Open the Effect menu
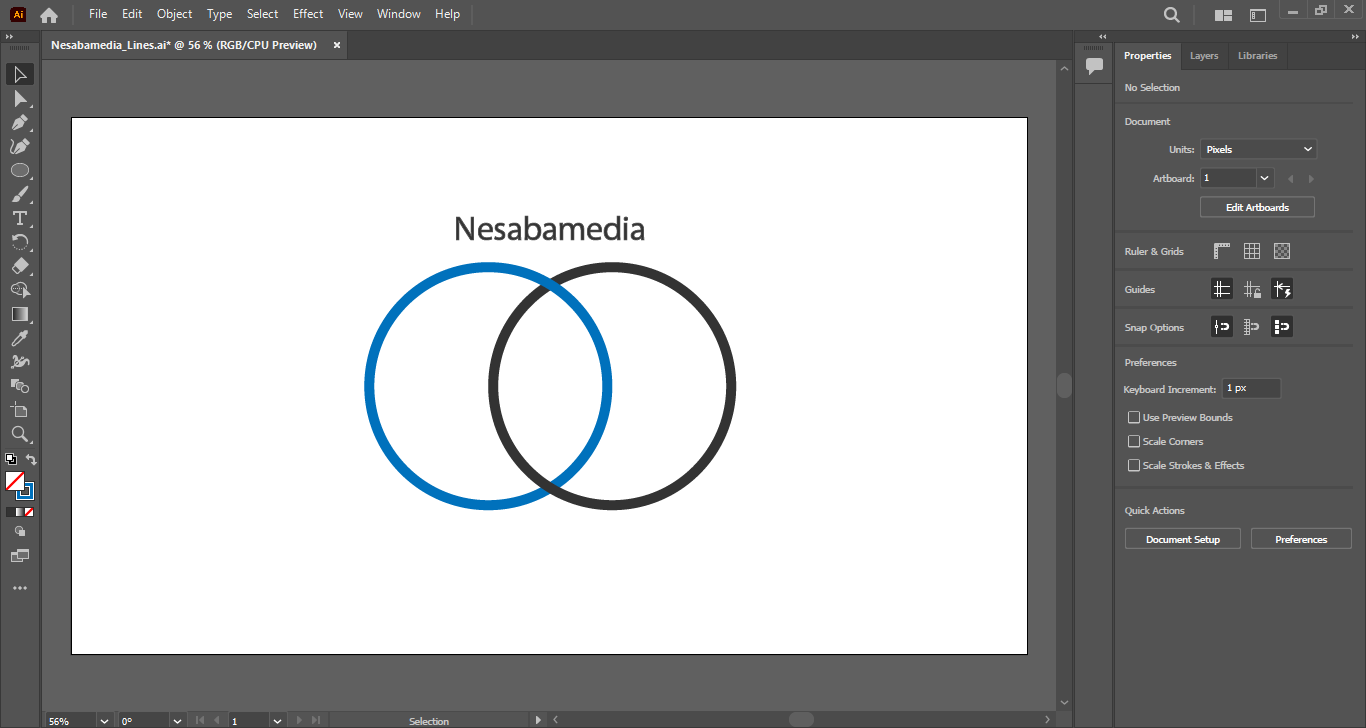The height and width of the screenshot is (728, 1366). (308, 14)
